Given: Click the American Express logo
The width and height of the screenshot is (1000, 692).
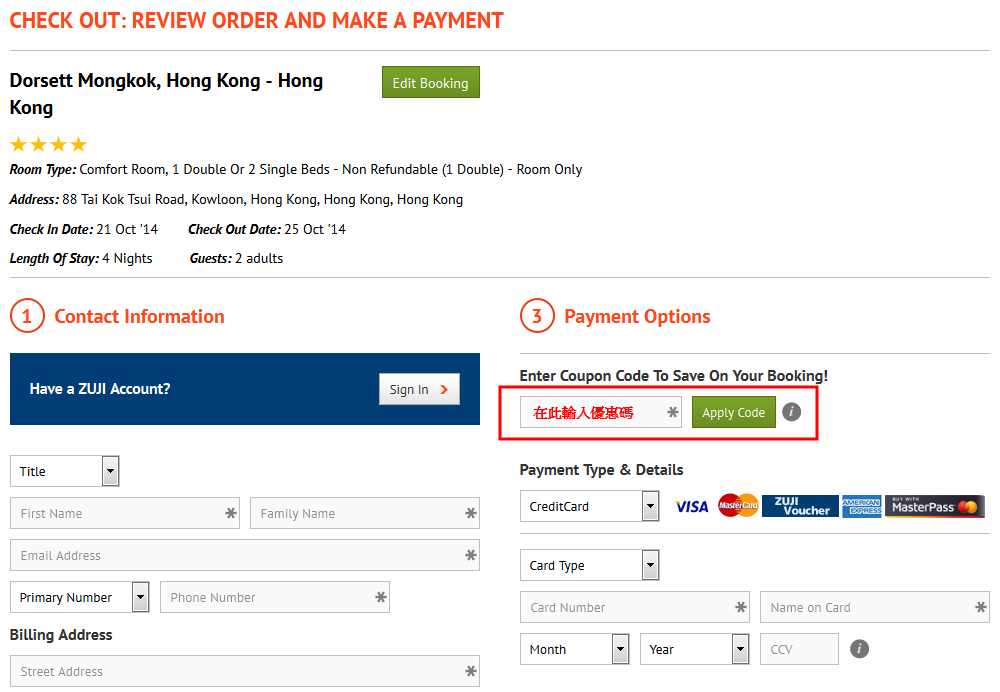Looking at the screenshot, I should pyautogui.click(x=861, y=506).
